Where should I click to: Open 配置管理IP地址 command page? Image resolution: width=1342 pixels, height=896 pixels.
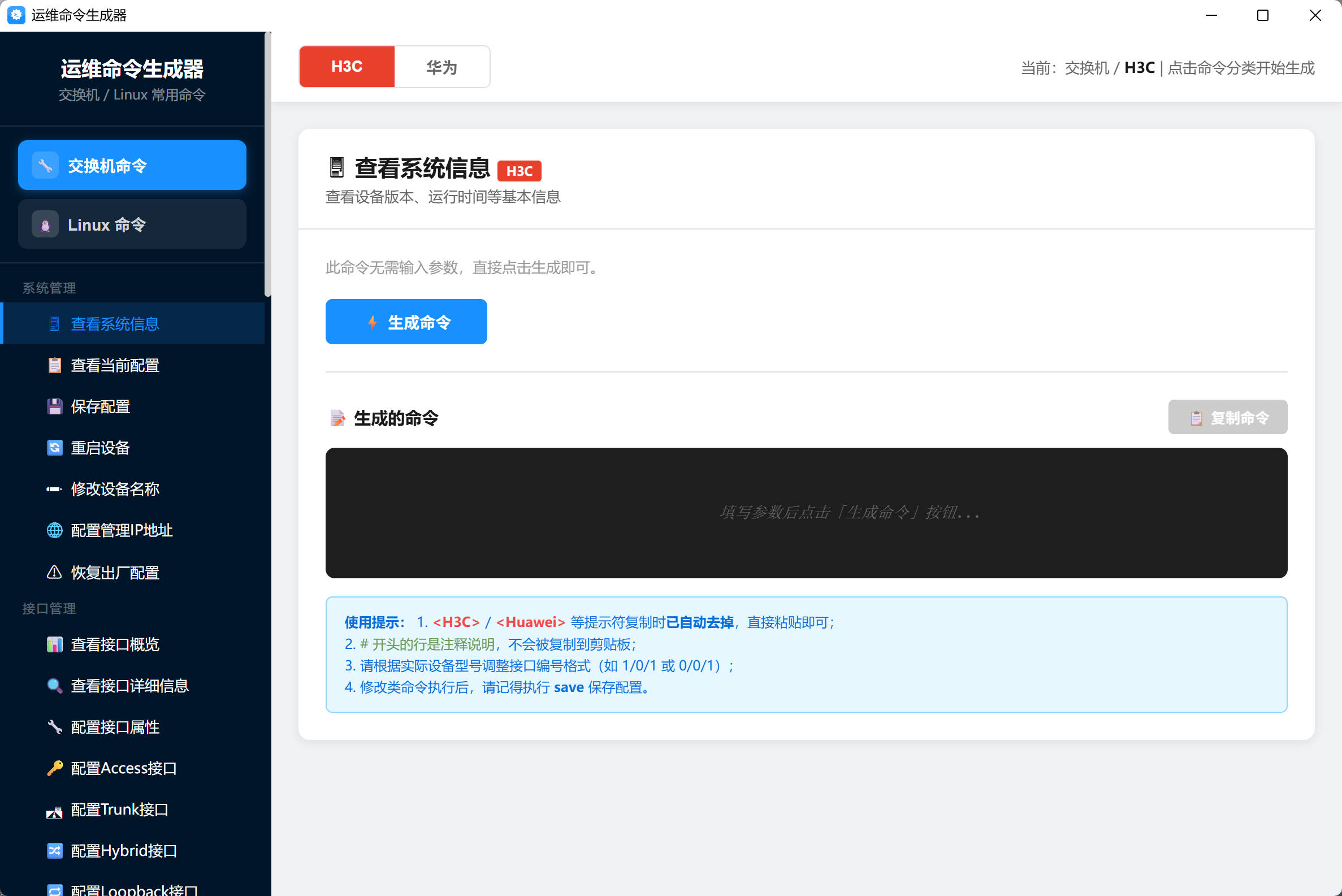click(x=133, y=530)
